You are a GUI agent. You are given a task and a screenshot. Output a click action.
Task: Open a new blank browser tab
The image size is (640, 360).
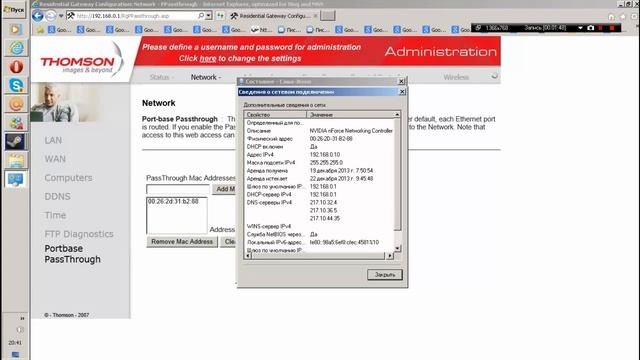point(327,16)
